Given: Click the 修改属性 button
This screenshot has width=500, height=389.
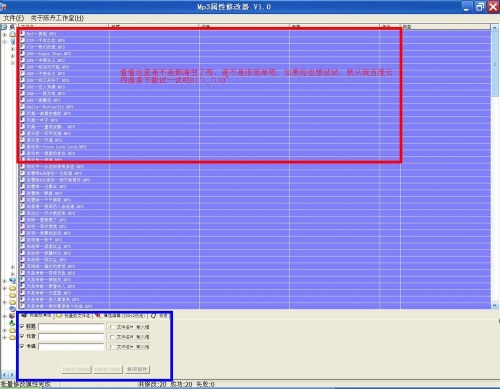Looking at the screenshot, I should click(x=138, y=369).
